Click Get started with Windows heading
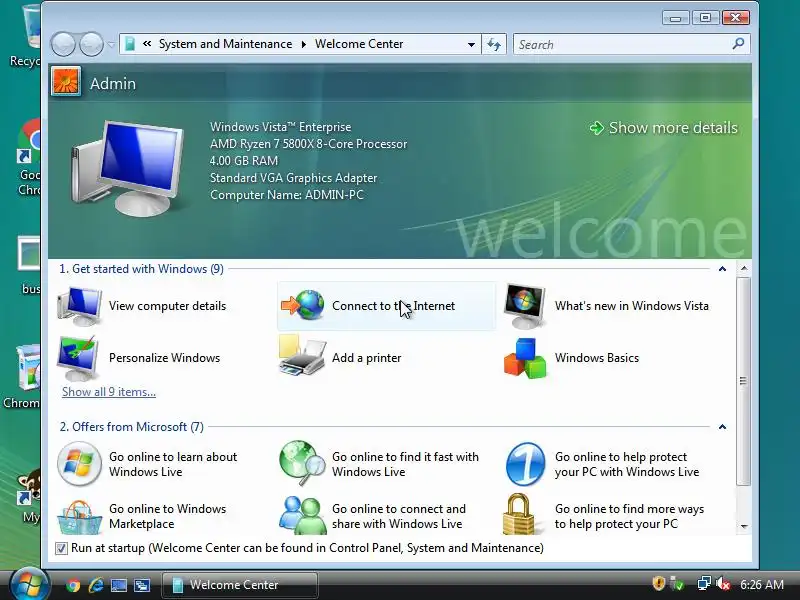The image size is (800, 600). [x=141, y=269]
